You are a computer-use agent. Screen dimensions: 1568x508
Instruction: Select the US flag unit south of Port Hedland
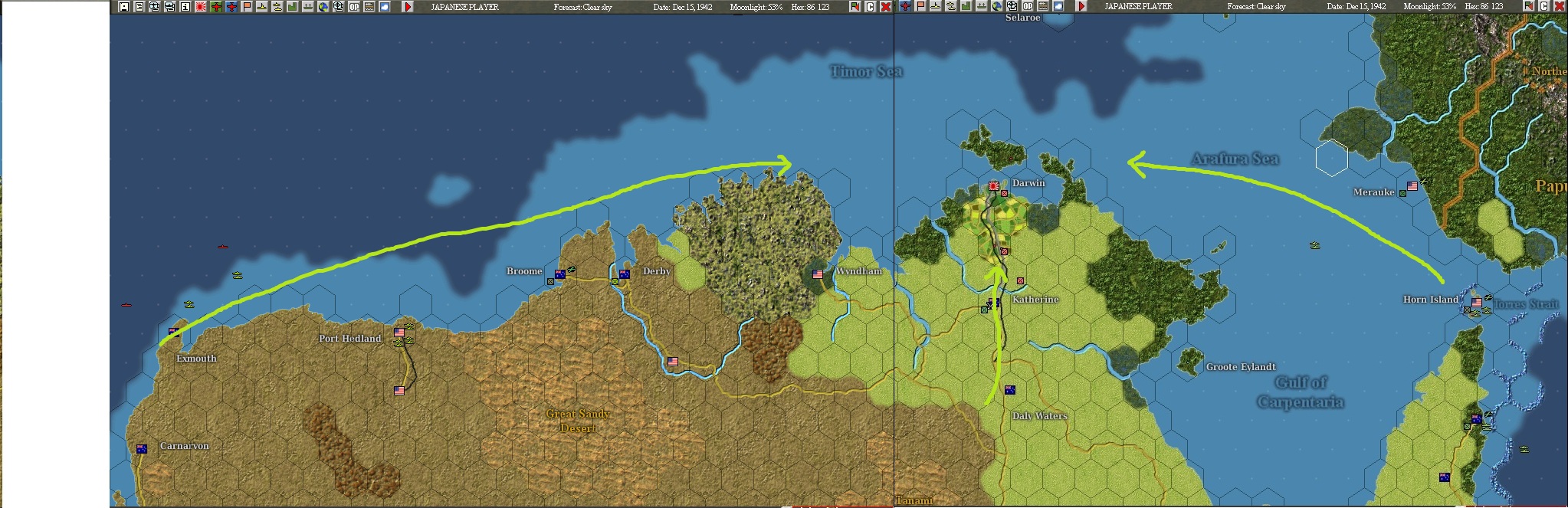pyautogui.click(x=399, y=391)
